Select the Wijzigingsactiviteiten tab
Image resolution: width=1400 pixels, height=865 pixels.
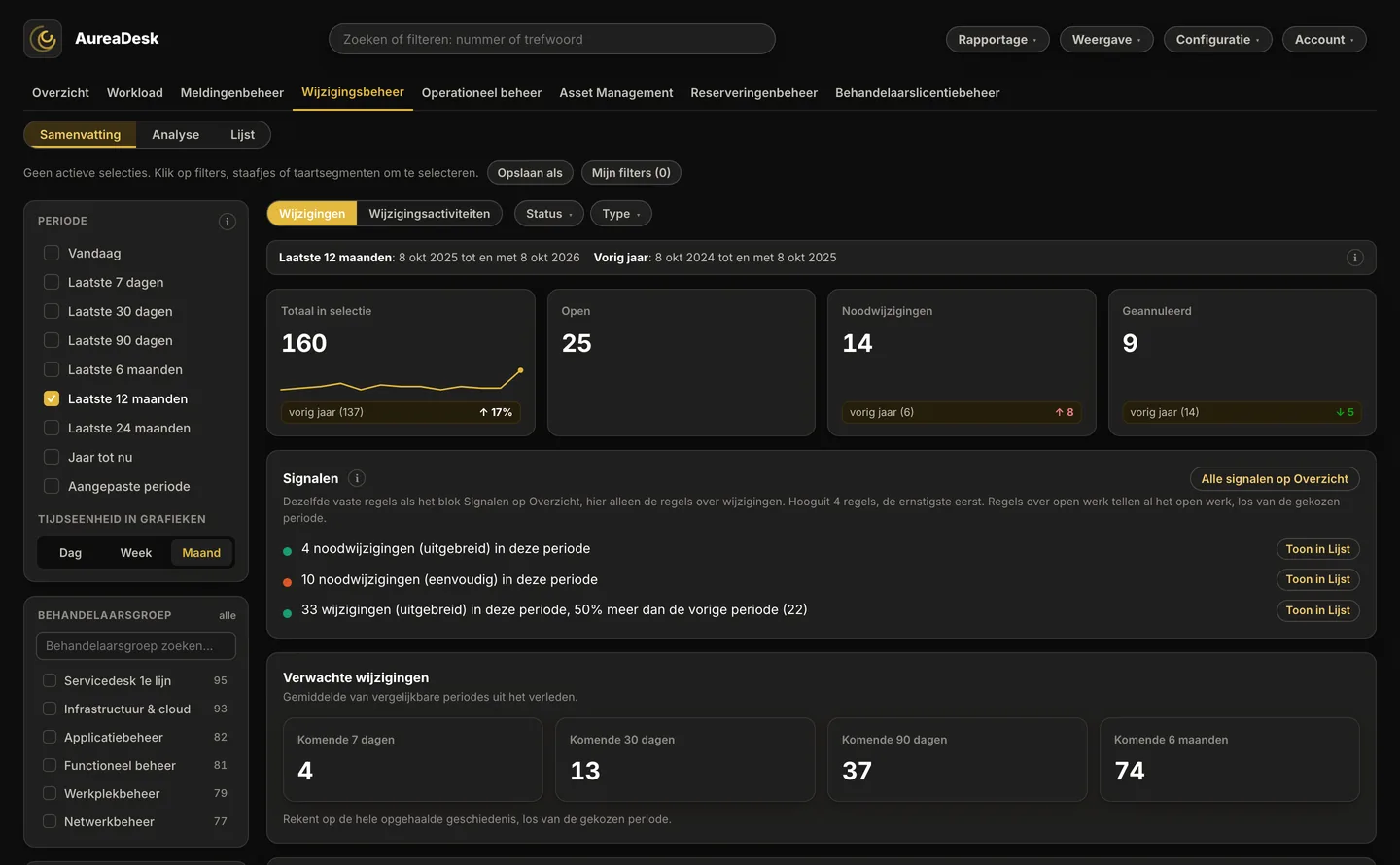pos(430,214)
